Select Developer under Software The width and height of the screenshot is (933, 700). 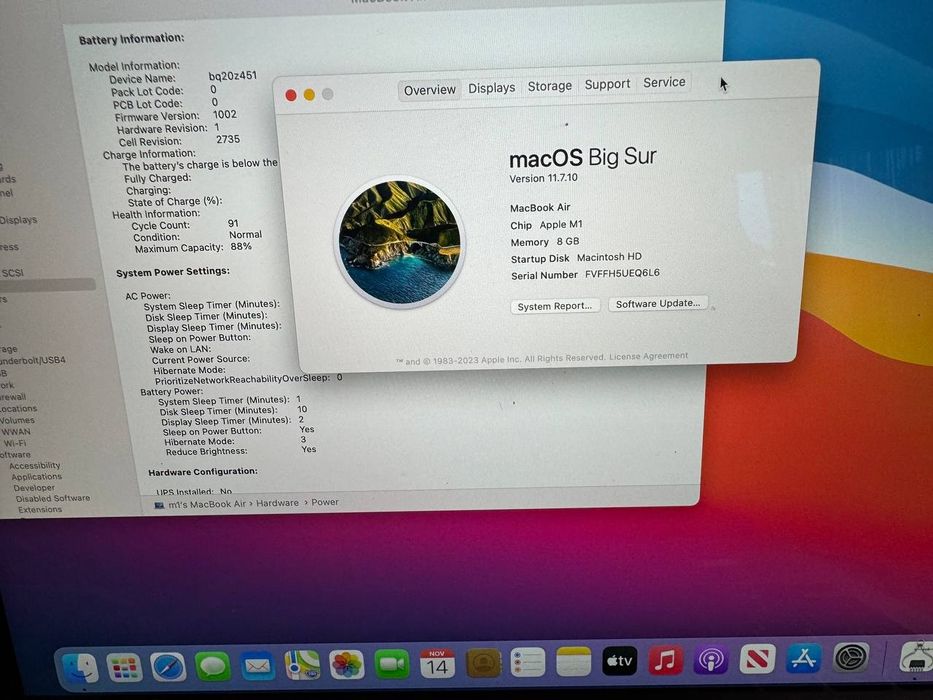(34, 488)
